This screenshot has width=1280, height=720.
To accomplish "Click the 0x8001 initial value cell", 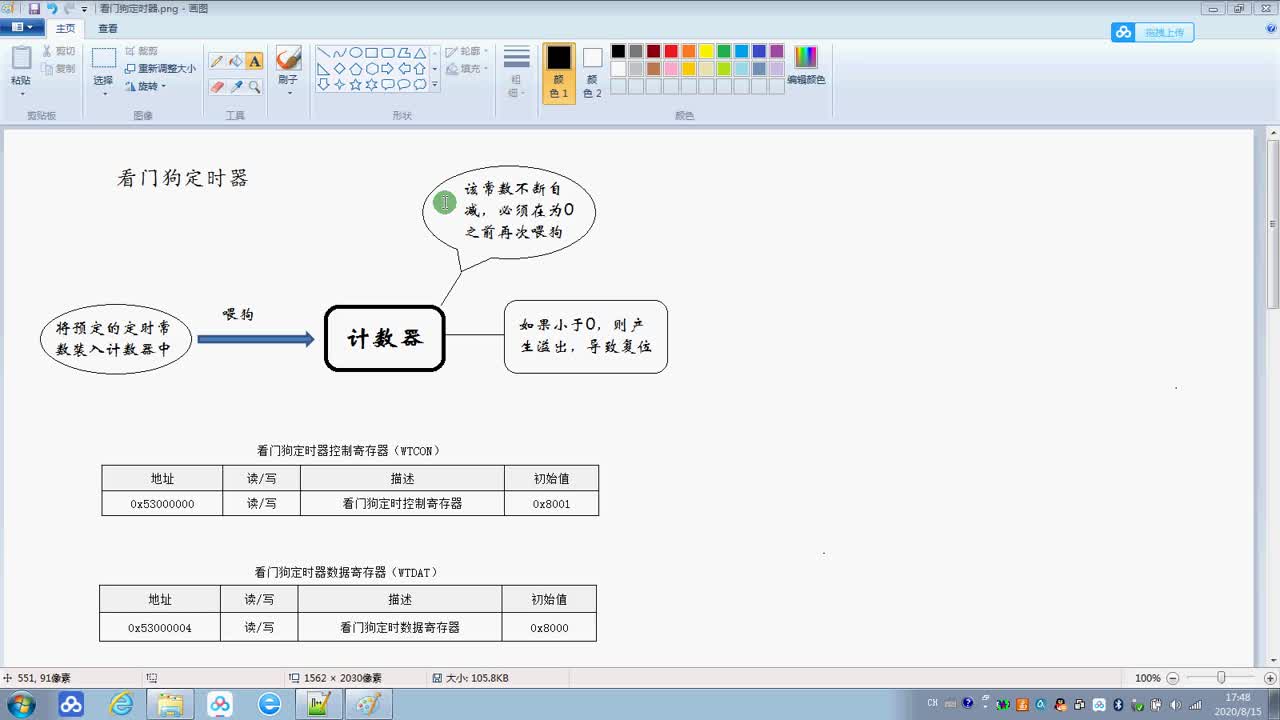I will coord(551,504).
